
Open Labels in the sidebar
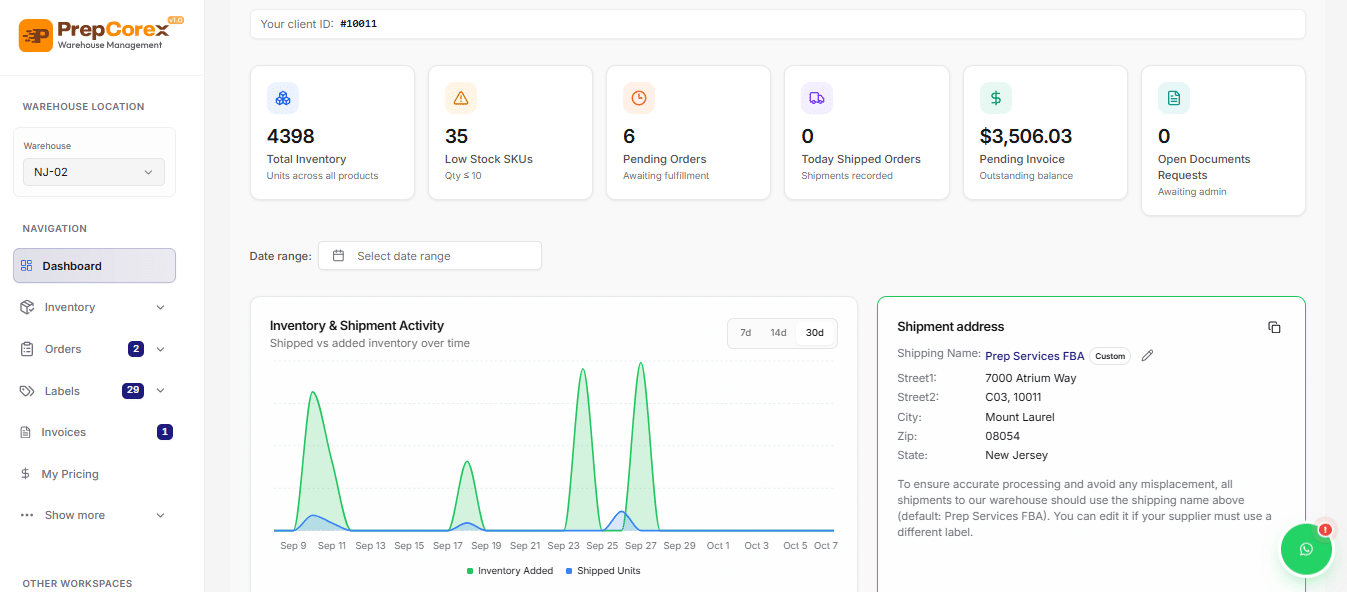[x=94, y=391]
